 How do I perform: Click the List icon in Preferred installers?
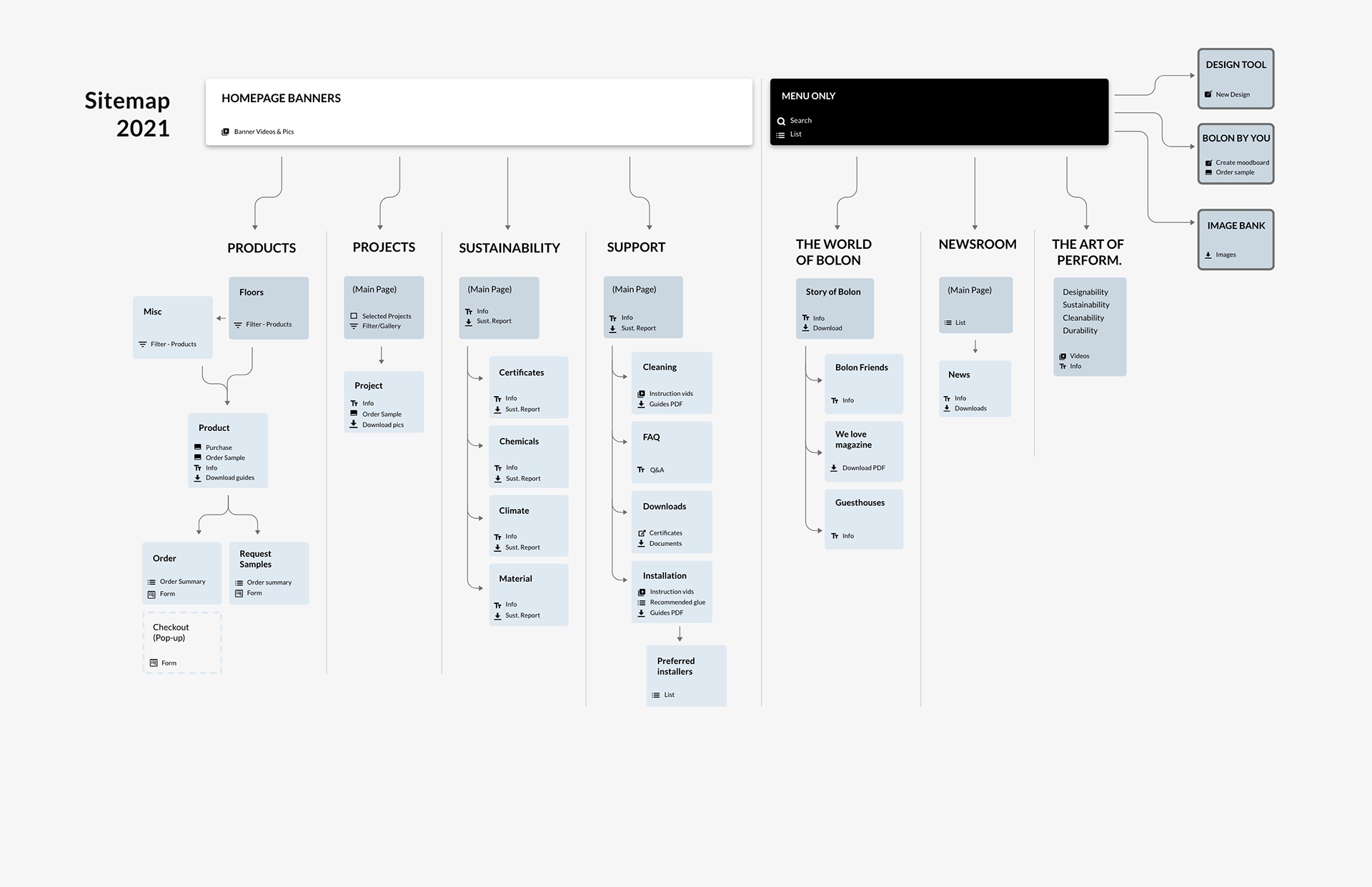point(655,695)
